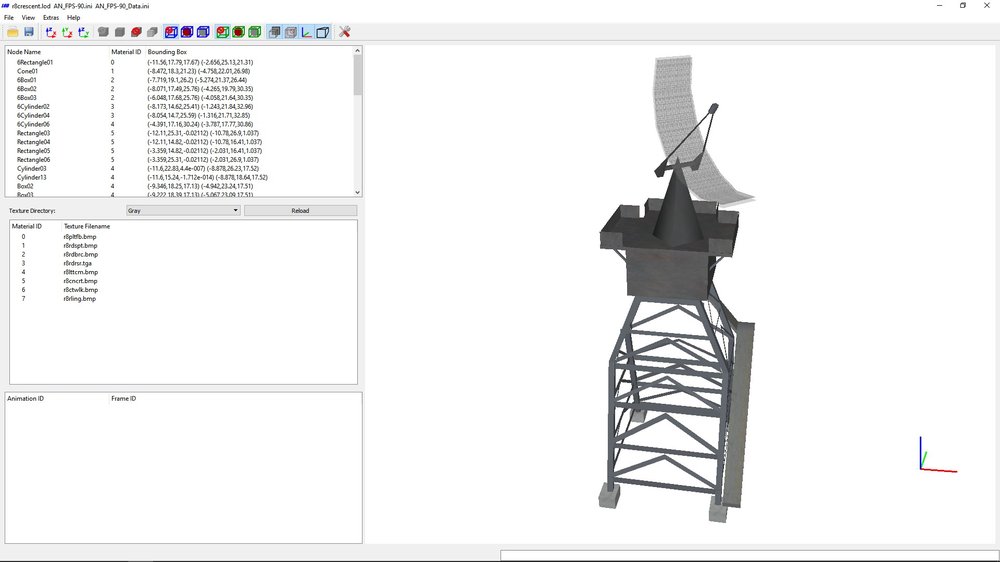Click the Animation ID column header
The height and width of the screenshot is (562, 1000).
(x=26, y=399)
